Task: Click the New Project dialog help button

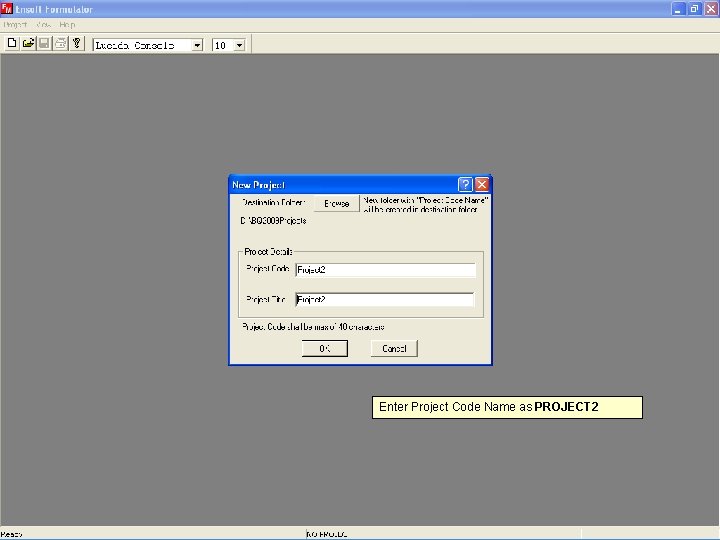Action: (465, 185)
